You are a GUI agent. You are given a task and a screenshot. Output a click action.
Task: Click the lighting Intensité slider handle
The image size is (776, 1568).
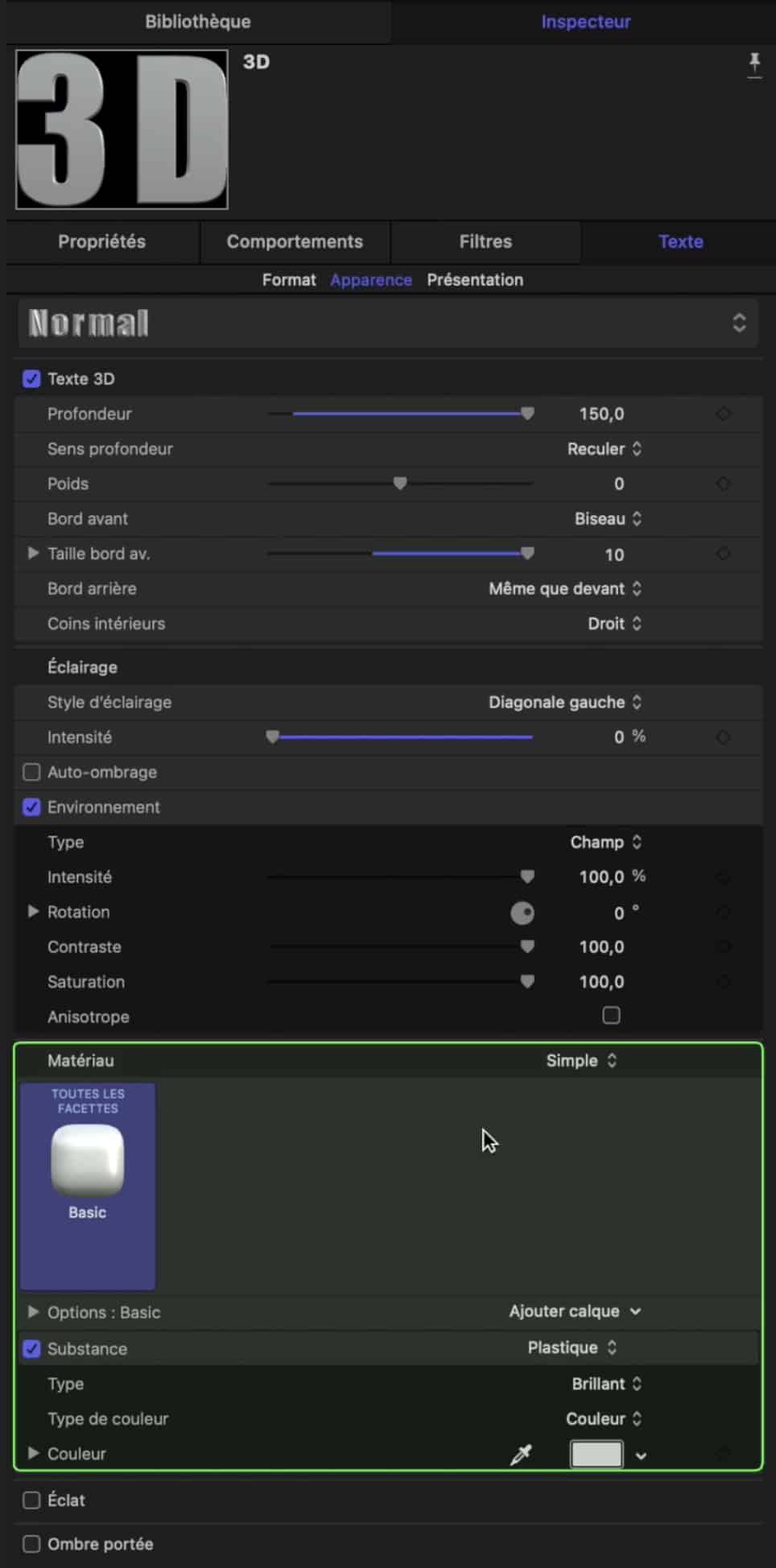(273, 737)
